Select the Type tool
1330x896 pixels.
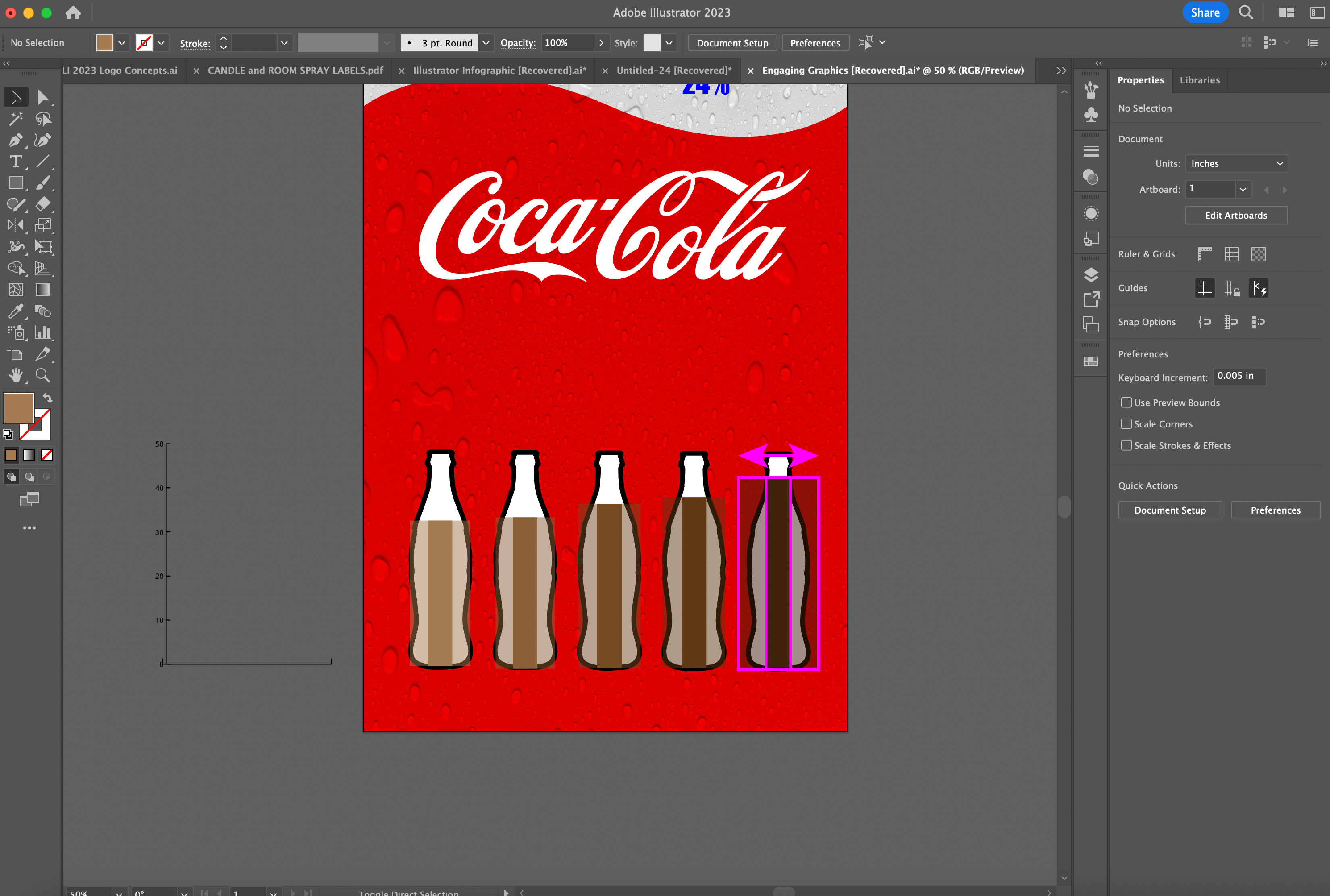(x=15, y=162)
